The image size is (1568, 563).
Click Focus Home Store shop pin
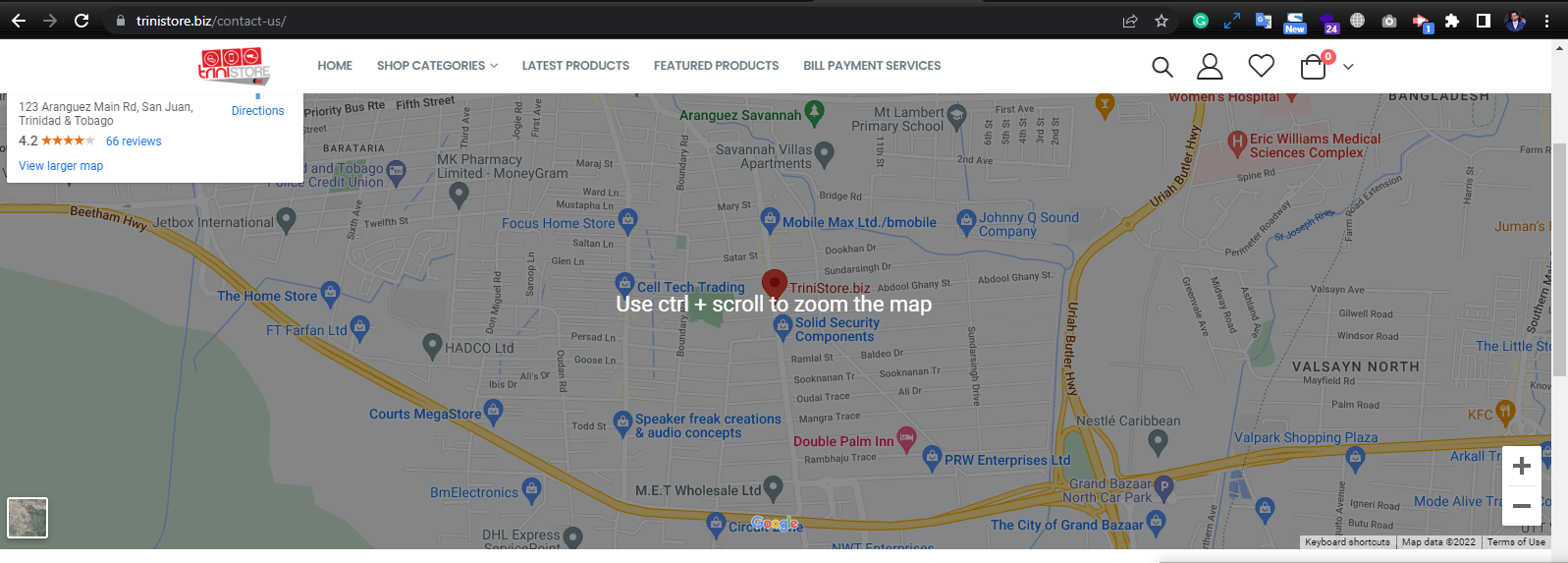(628, 220)
